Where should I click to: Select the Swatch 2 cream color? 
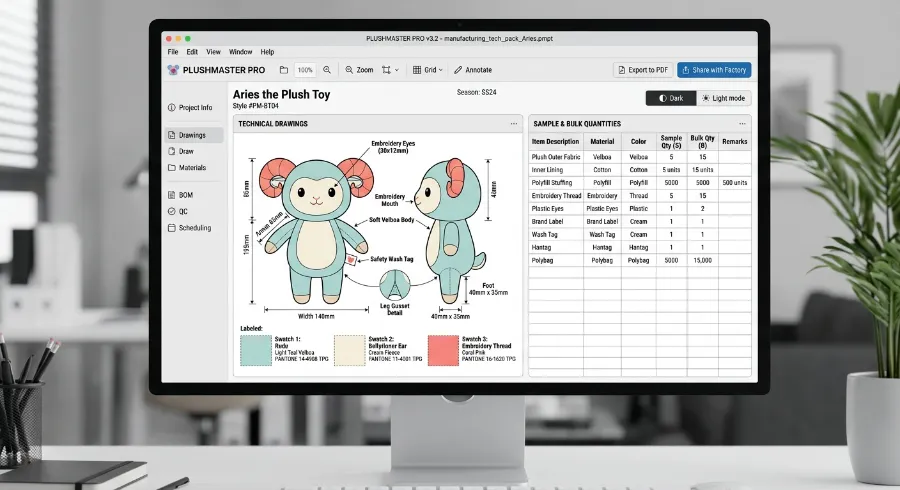point(350,350)
